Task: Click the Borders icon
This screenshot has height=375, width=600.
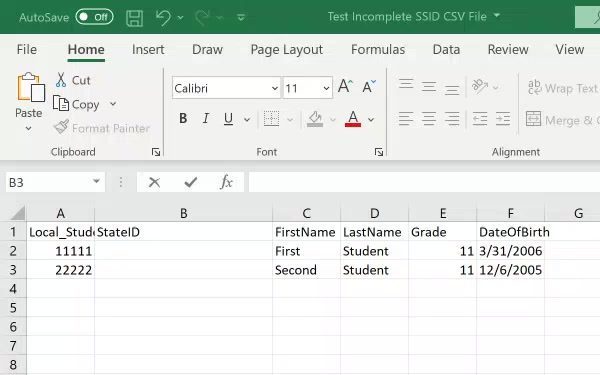Action: tap(271, 119)
